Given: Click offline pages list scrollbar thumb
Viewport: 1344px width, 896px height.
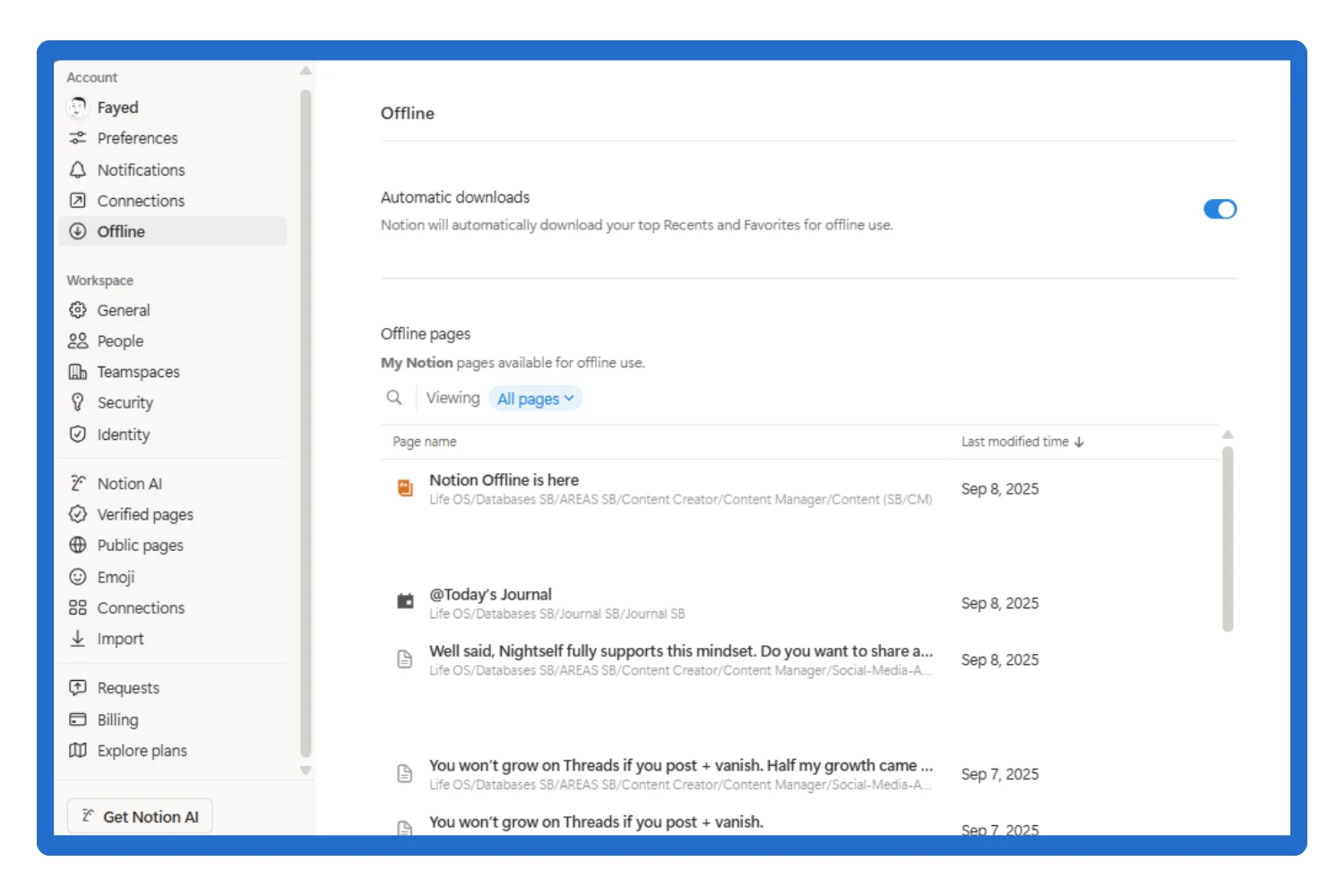Looking at the screenshot, I should [1228, 538].
